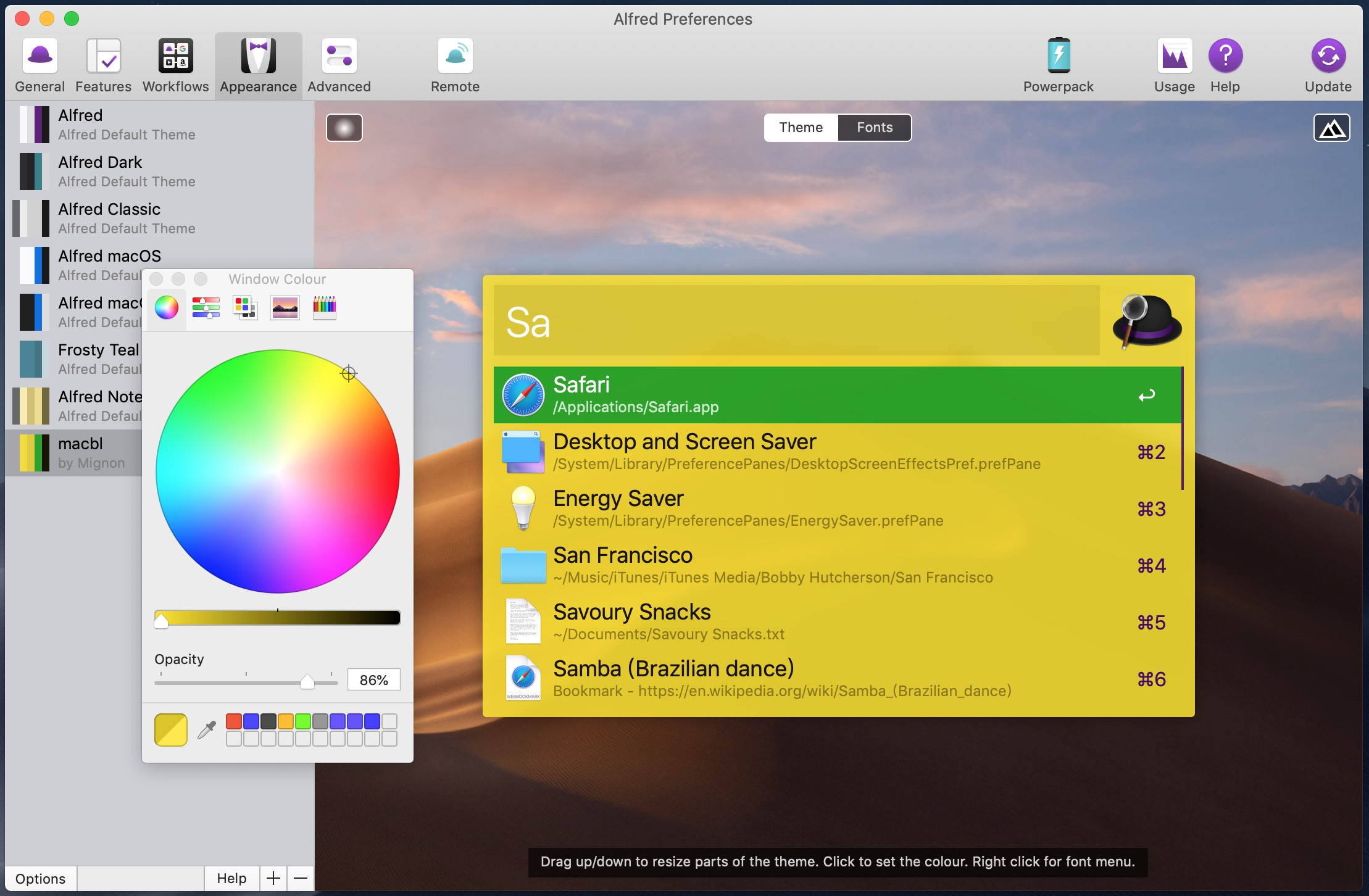Click the San Francisco folder icon
This screenshot has height=896, width=1369.
click(x=523, y=565)
